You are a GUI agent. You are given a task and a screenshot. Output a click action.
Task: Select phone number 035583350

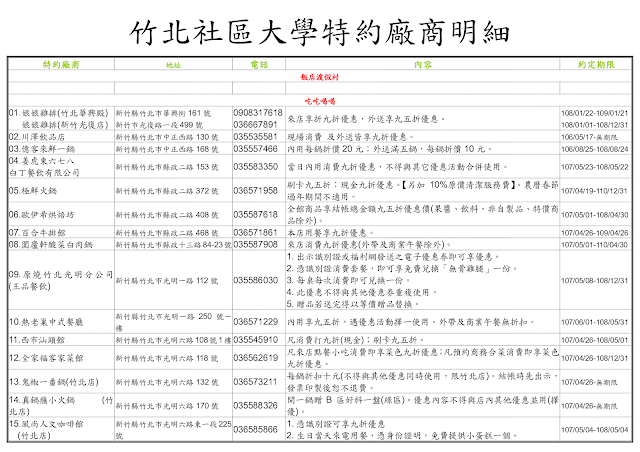[255, 167]
